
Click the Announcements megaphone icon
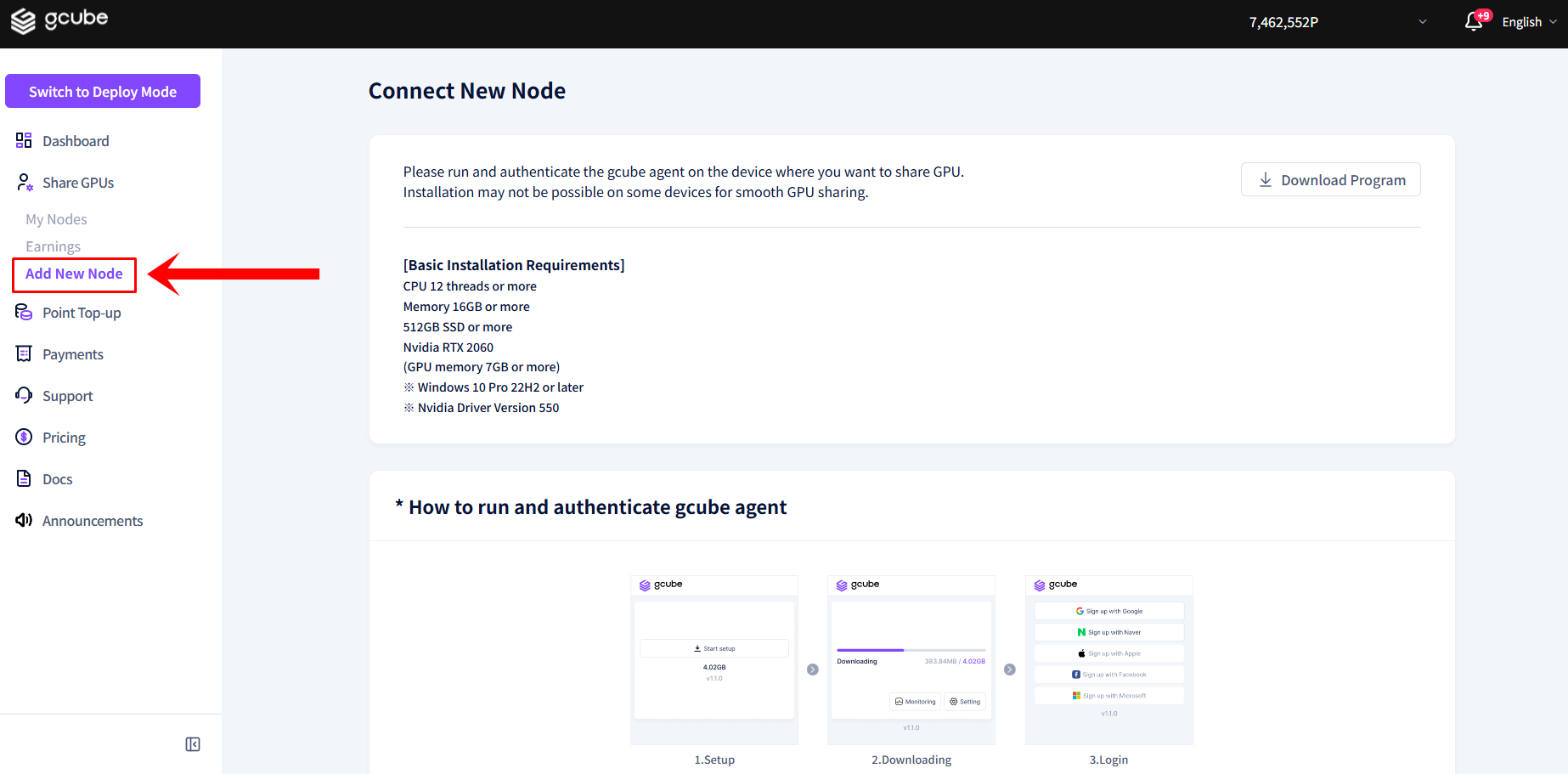24,520
